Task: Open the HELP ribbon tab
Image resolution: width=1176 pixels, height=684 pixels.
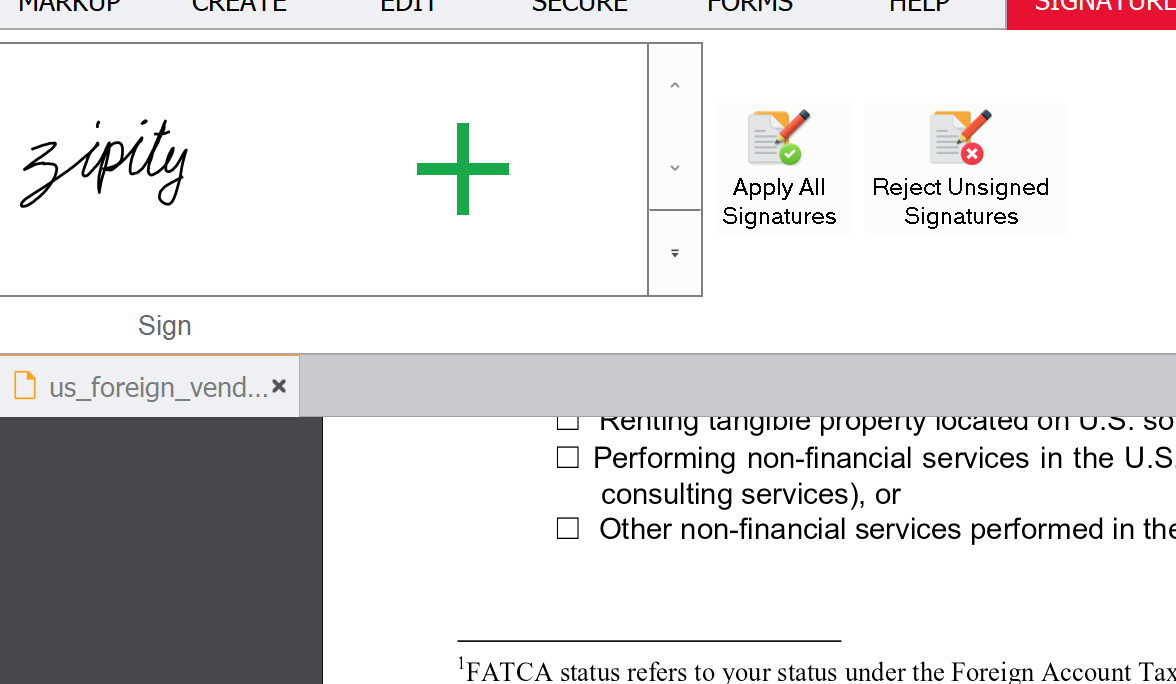Action: tap(919, 6)
